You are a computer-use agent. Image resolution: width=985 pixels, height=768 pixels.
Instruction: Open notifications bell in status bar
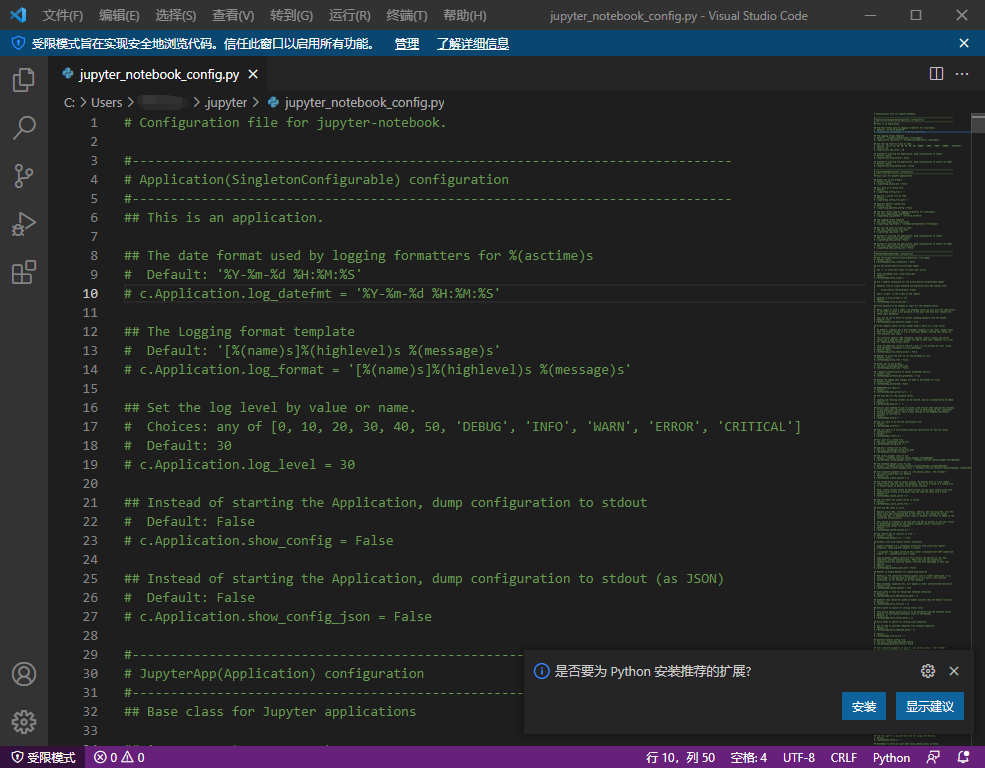[x=963, y=757]
